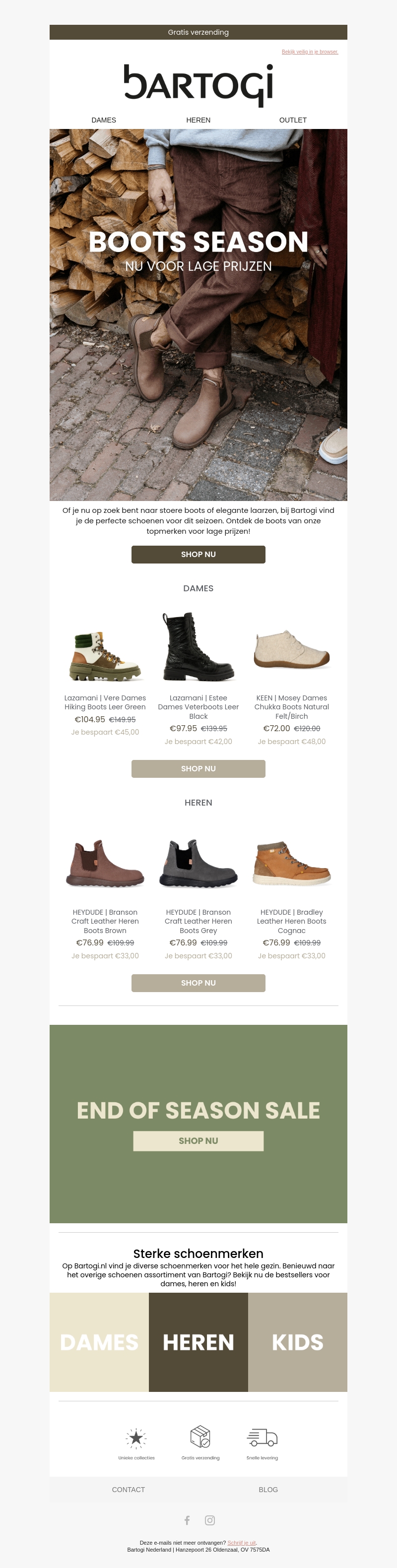Image resolution: width=397 pixels, height=1568 pixels.
Task: Click the Gratis verzending package icon
Action: [200, 1437]
